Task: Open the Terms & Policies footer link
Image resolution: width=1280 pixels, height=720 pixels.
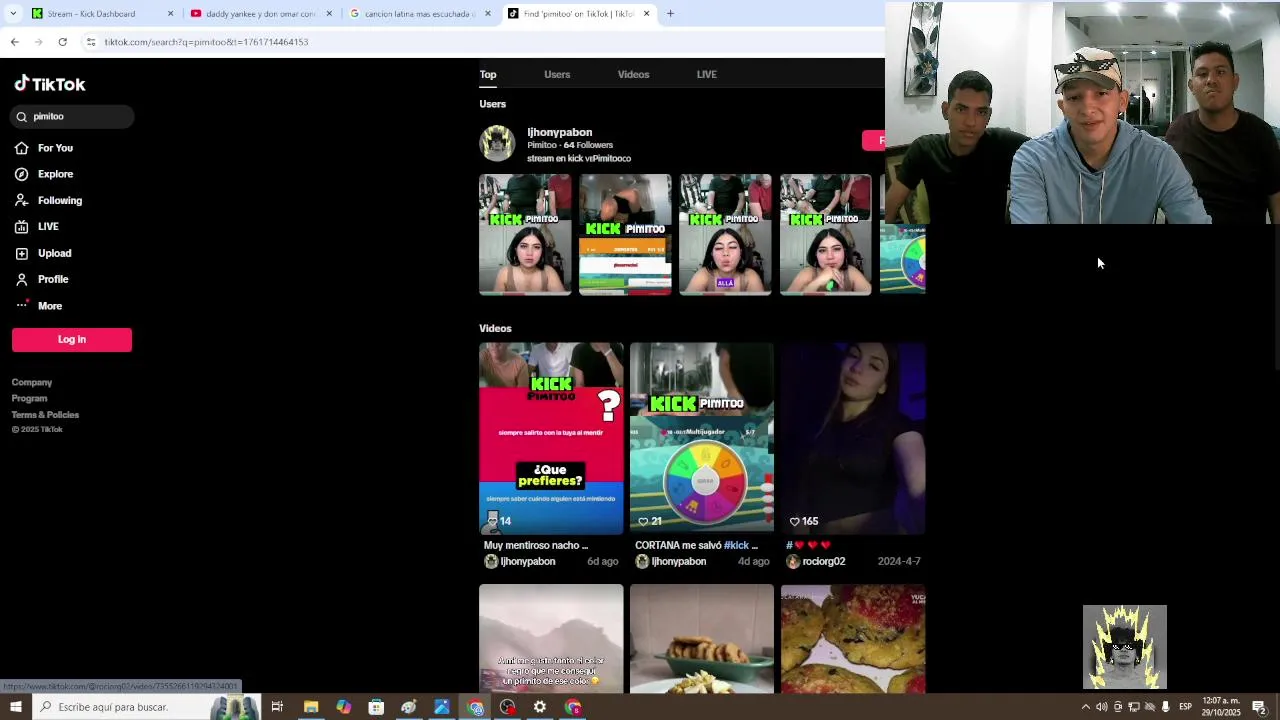Action: [45, 415]
